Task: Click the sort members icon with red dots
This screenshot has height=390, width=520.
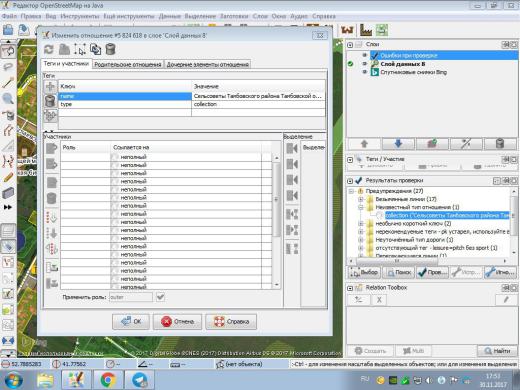Action: click(x=51, y=217)
